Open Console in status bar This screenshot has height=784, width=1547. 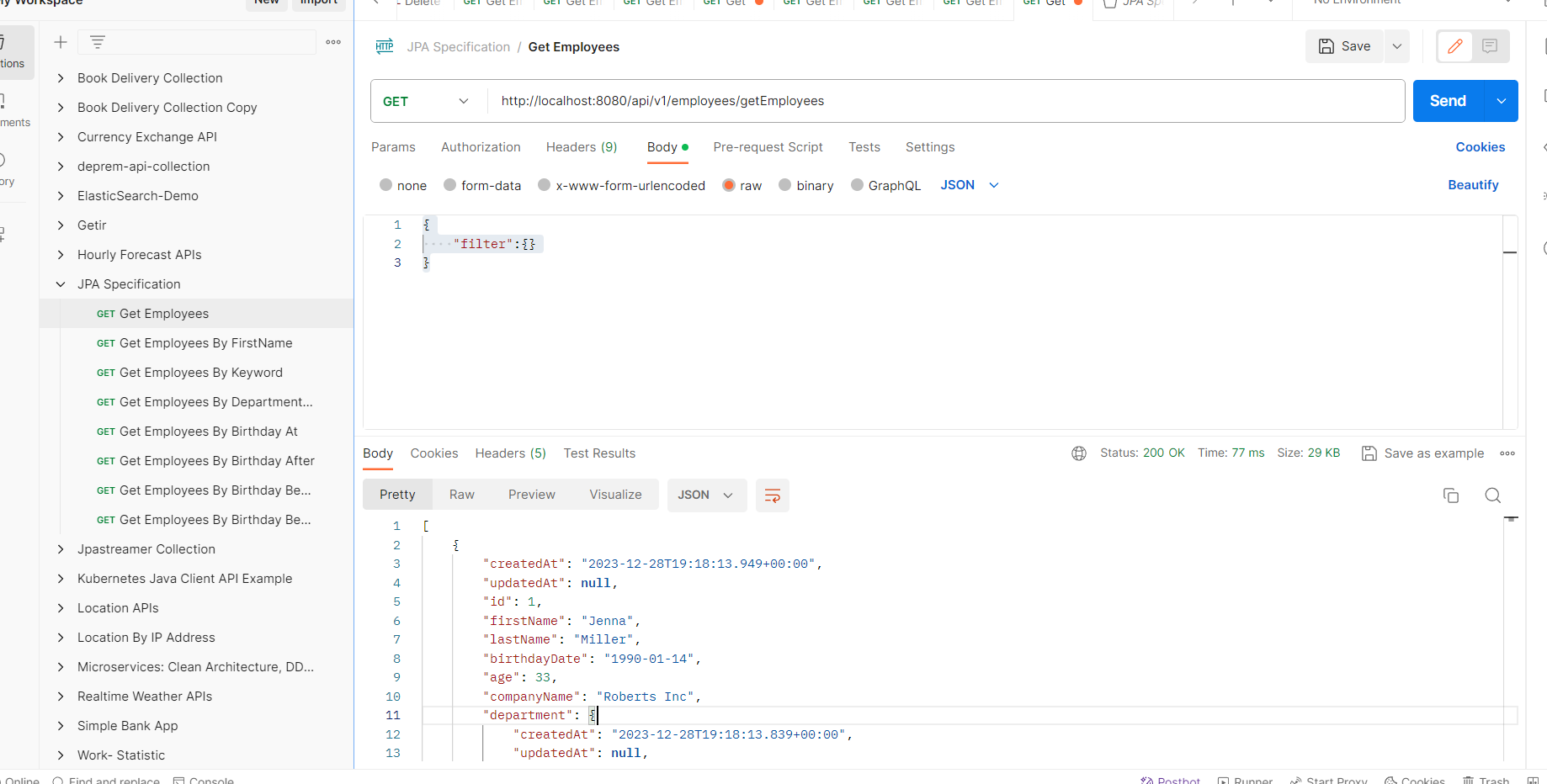[204, 781]
